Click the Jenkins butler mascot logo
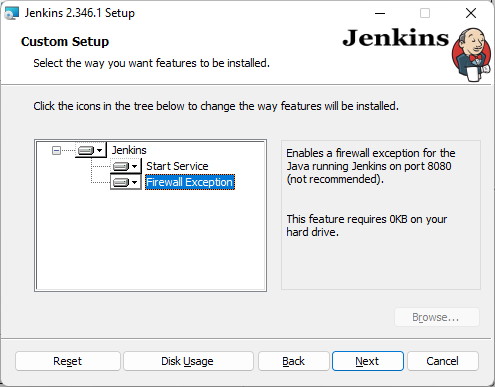The image size is (495, 387). click(472, 55)
